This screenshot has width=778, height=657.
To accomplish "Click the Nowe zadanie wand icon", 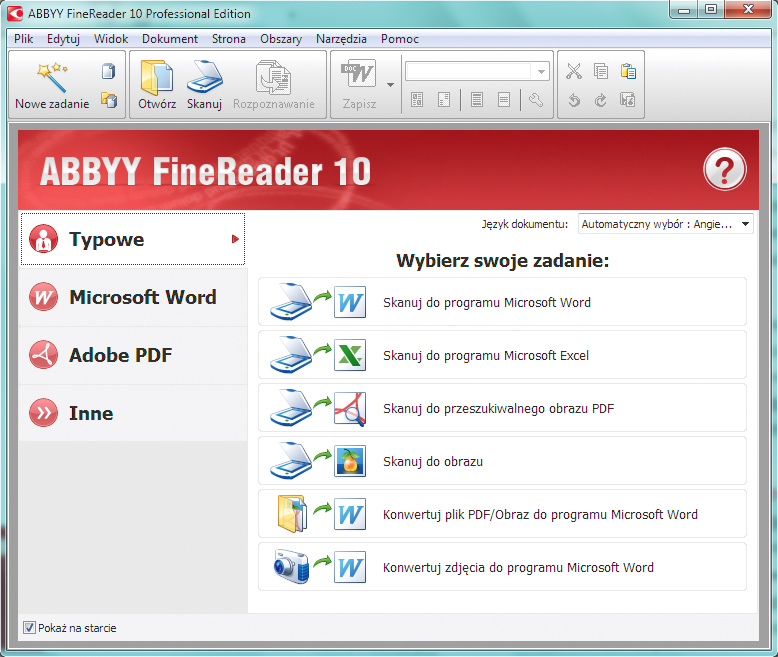I will (51, 76).
